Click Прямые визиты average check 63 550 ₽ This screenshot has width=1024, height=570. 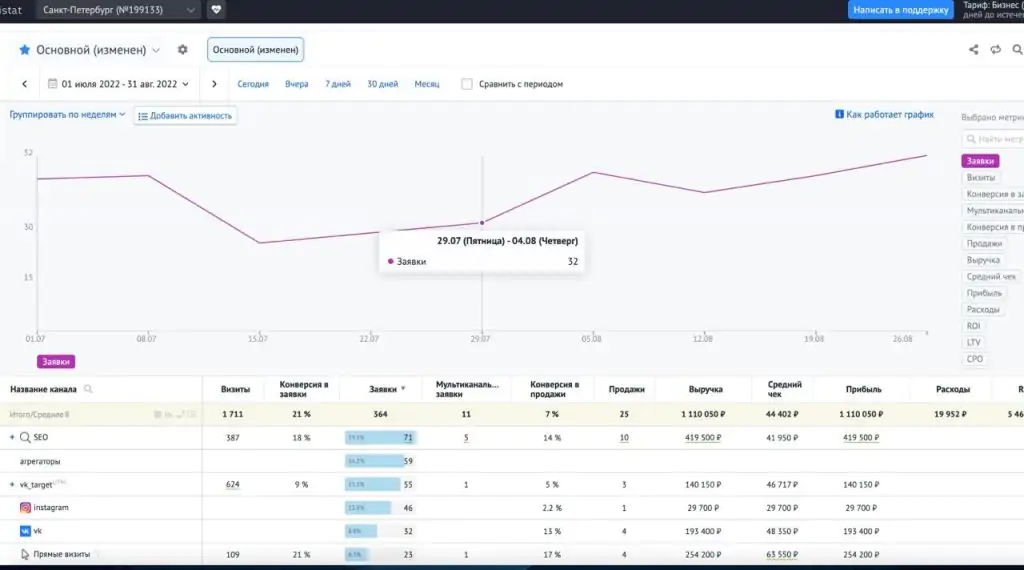click(x=782, y=554)
